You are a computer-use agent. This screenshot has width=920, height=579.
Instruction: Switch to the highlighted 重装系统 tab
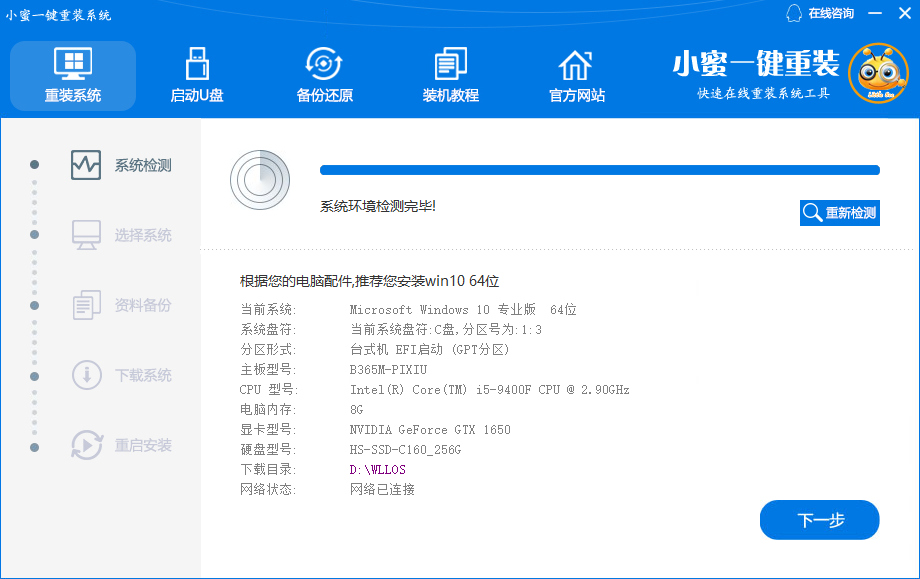[x=72, y=75]
